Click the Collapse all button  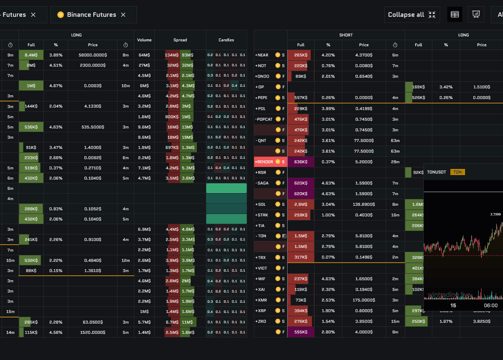tap(412, 15)
